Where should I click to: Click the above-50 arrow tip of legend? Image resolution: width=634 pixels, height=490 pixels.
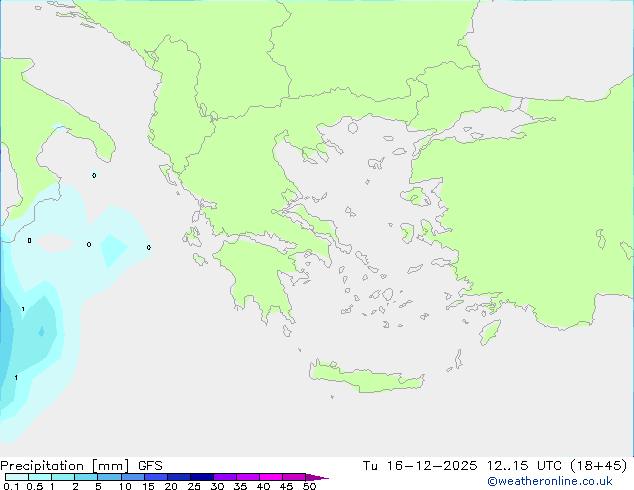pyautogui.click(x=317, y=477)
